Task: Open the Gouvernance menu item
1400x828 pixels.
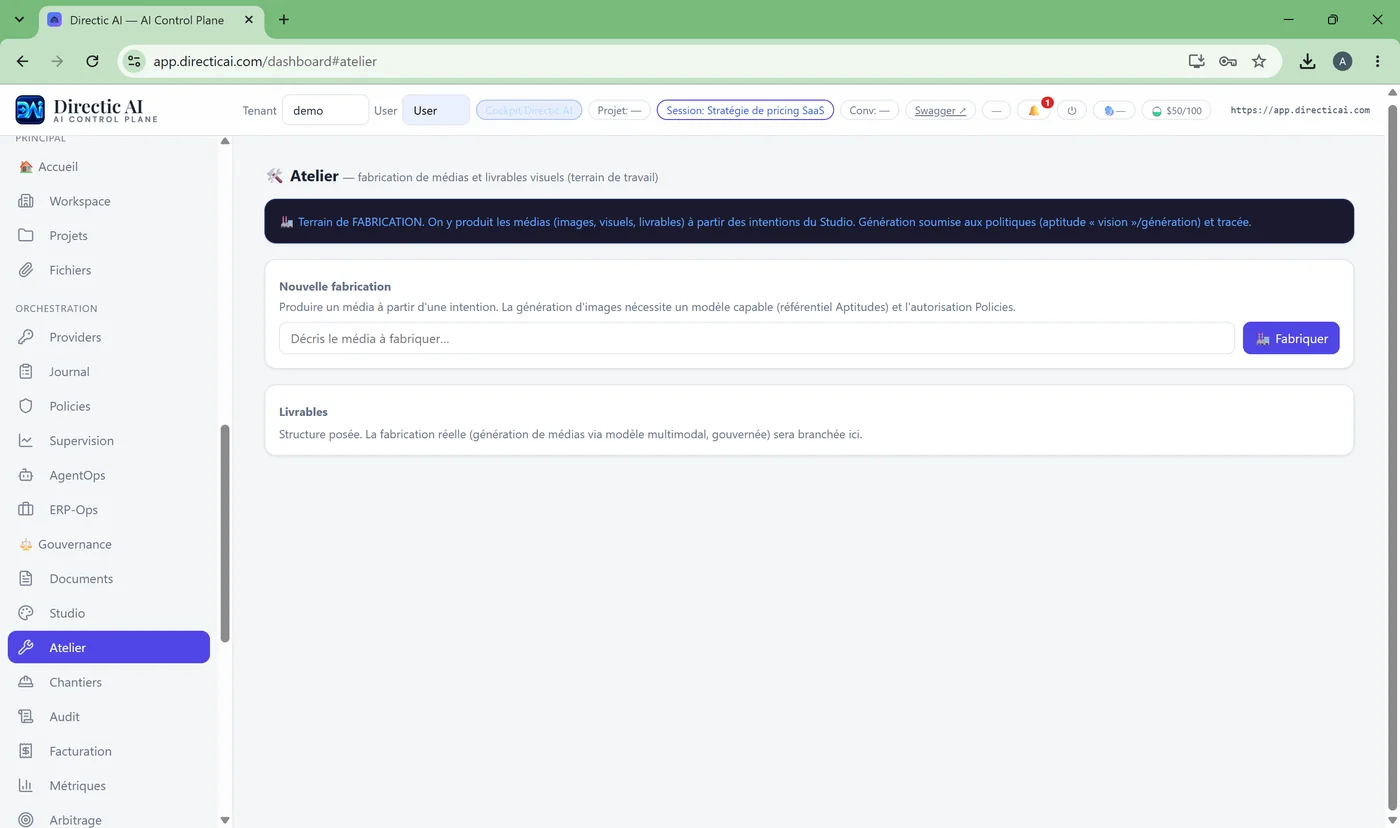Action: click(109, 544)
